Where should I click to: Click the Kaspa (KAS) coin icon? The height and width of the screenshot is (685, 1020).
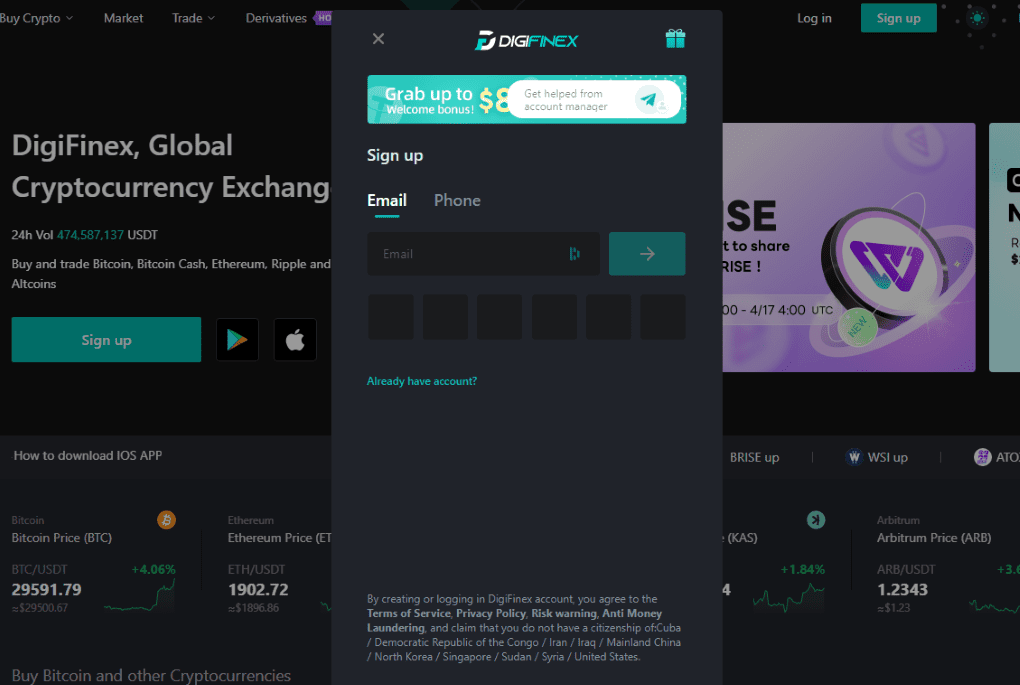click(816, 520)
